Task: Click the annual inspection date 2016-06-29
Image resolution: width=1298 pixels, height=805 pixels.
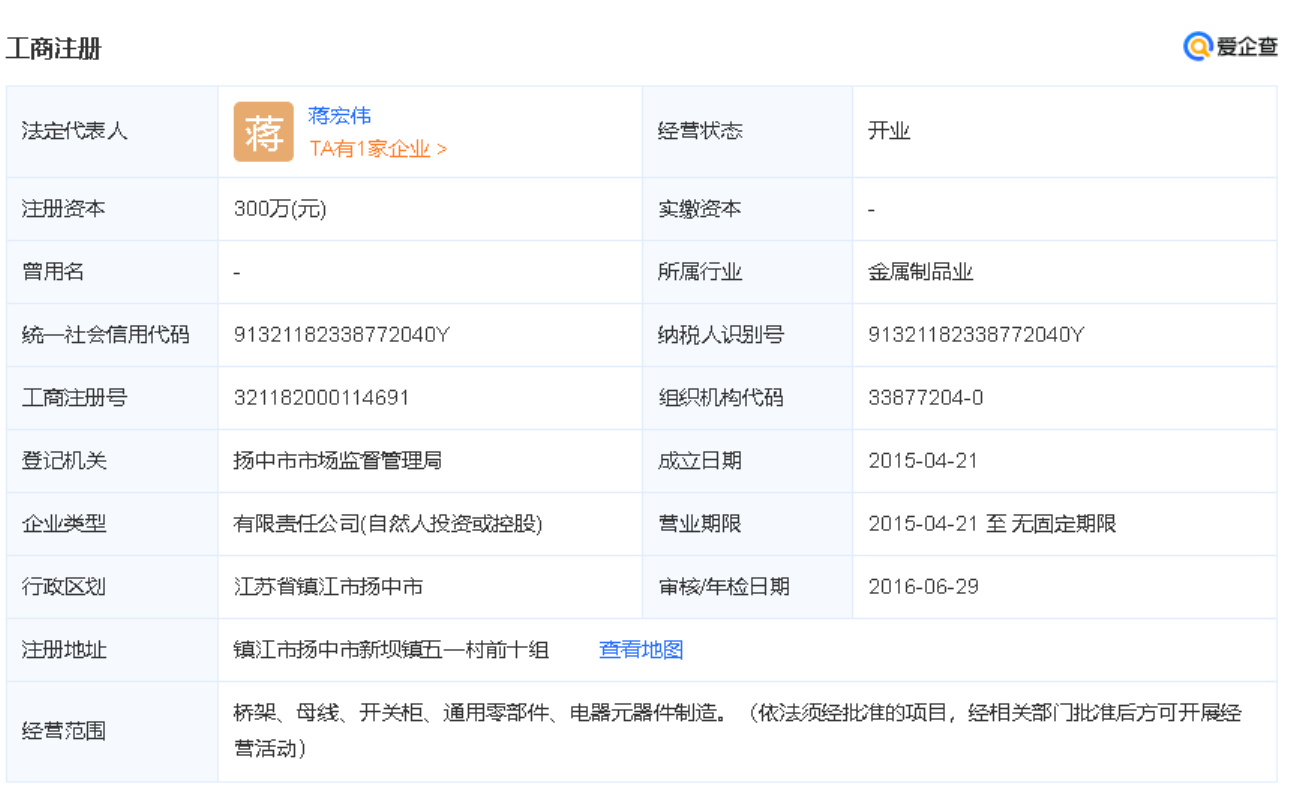Action: (922, 587)
